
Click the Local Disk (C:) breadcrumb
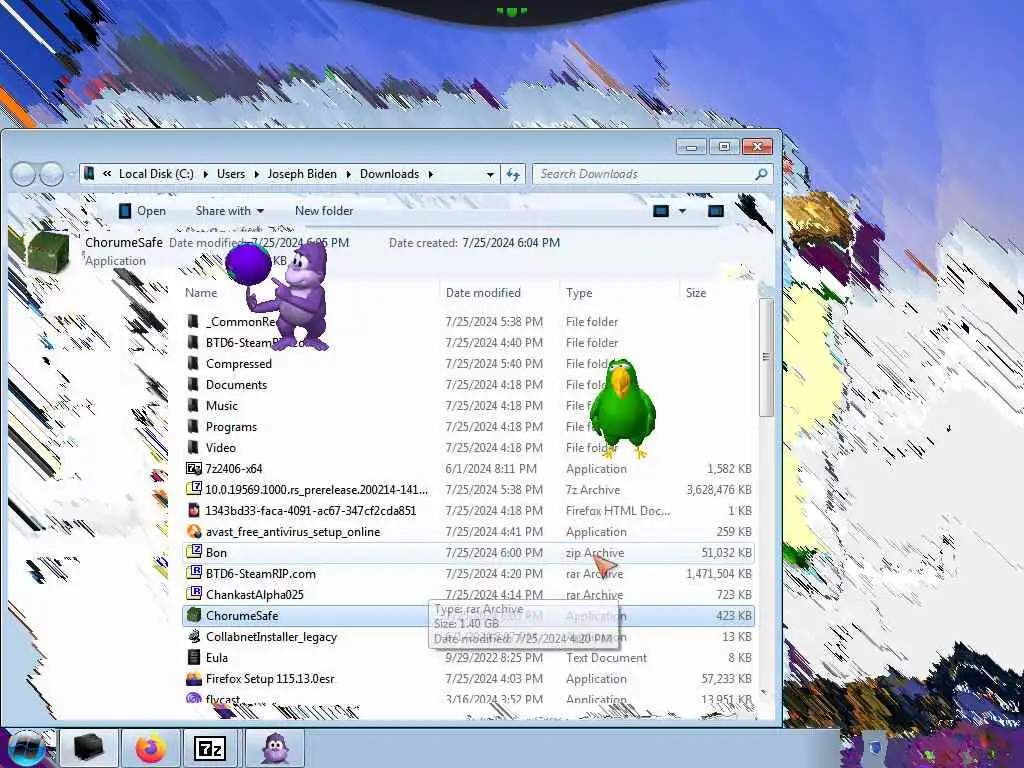tap(156, 174)
